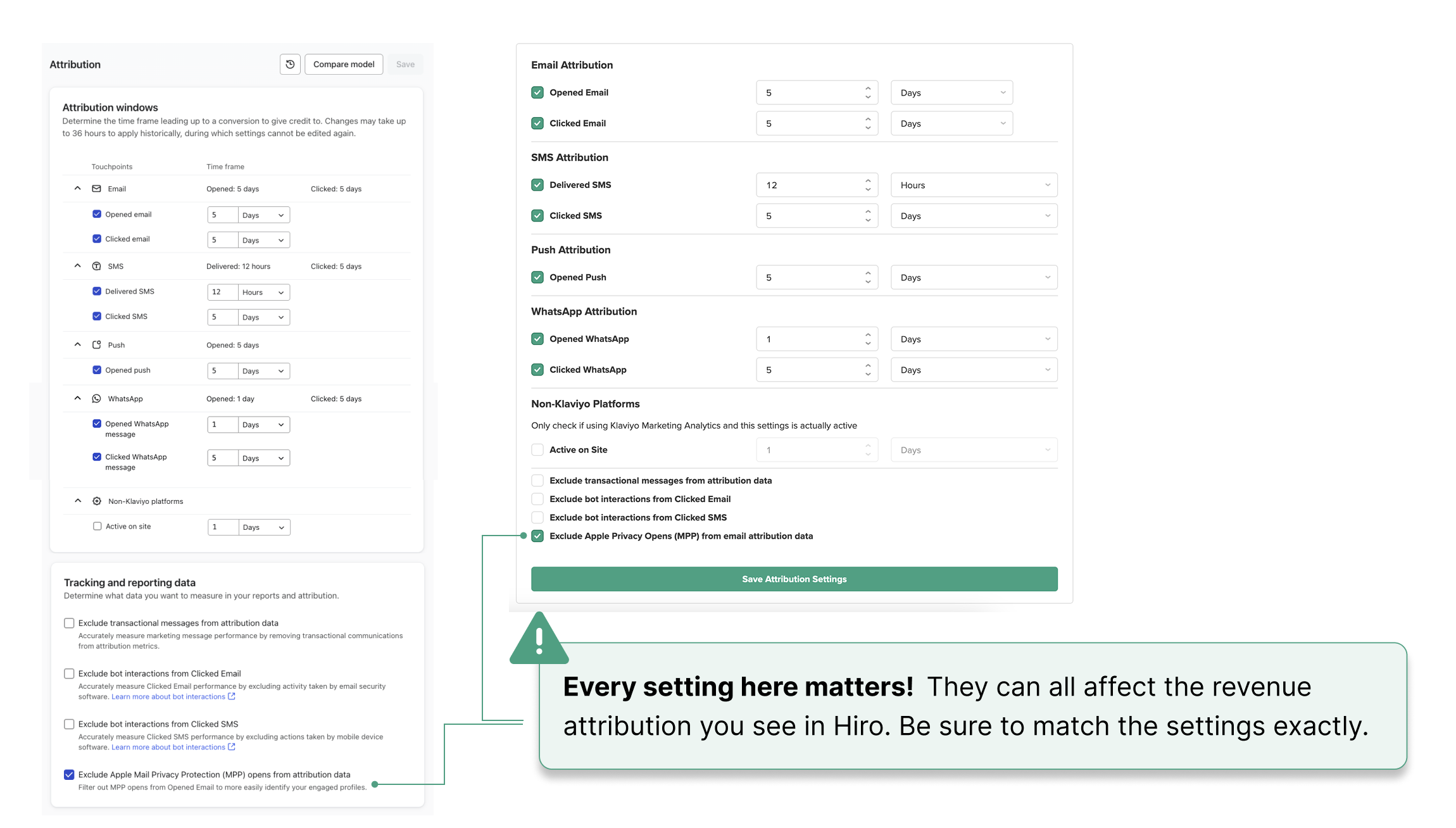
Task: Uncheck the Opened Email checkbox in Hiro
Action: pyautogui.click(x=537, y=92)
